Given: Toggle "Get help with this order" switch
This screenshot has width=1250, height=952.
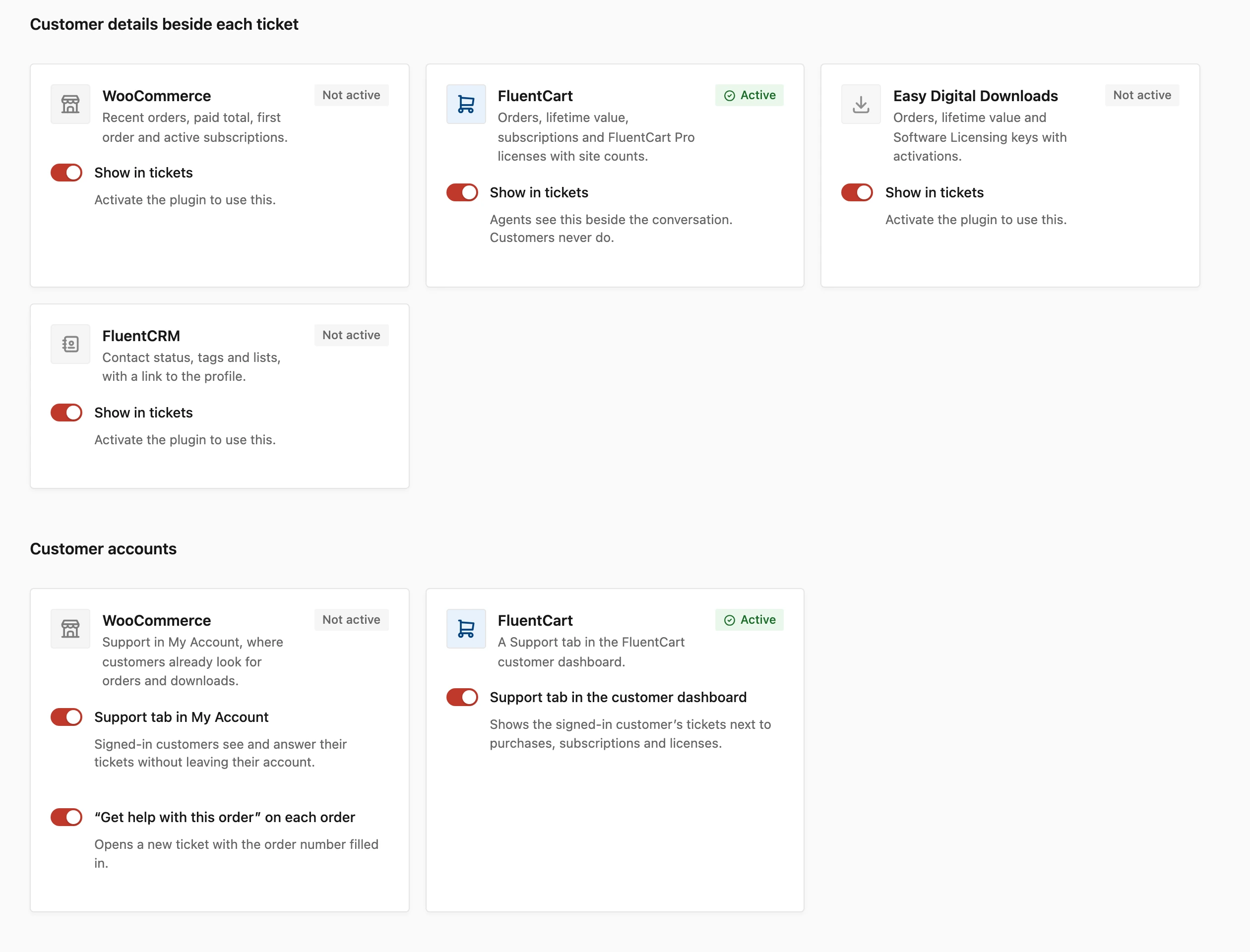Looking at the screenshot, I should tap(66, 817).
